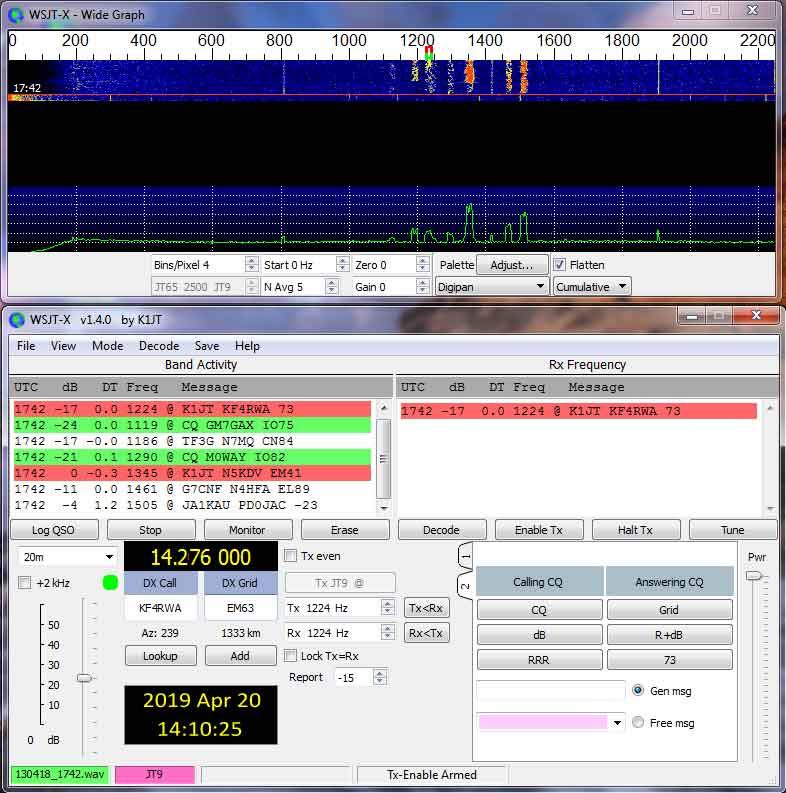
Task: Click the red Rx frequency marker on waterfall
Action: [429, 50]
